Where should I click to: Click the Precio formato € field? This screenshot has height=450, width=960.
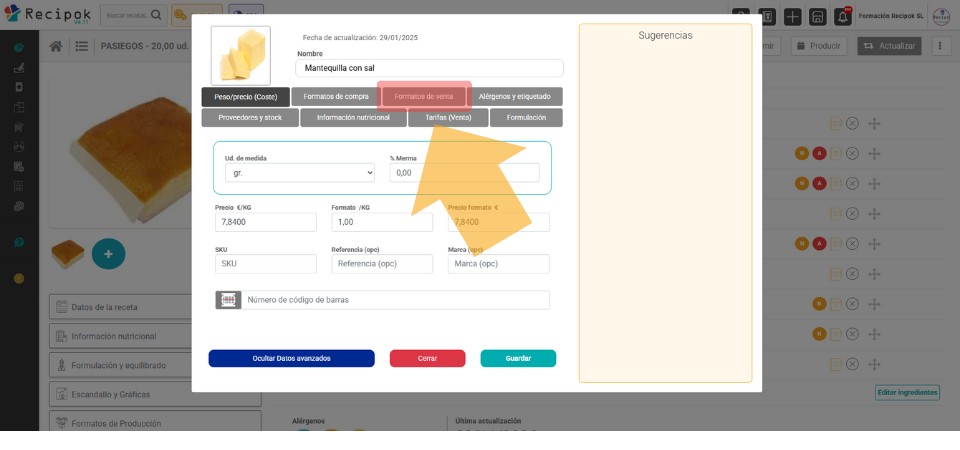tap(498, 222)
